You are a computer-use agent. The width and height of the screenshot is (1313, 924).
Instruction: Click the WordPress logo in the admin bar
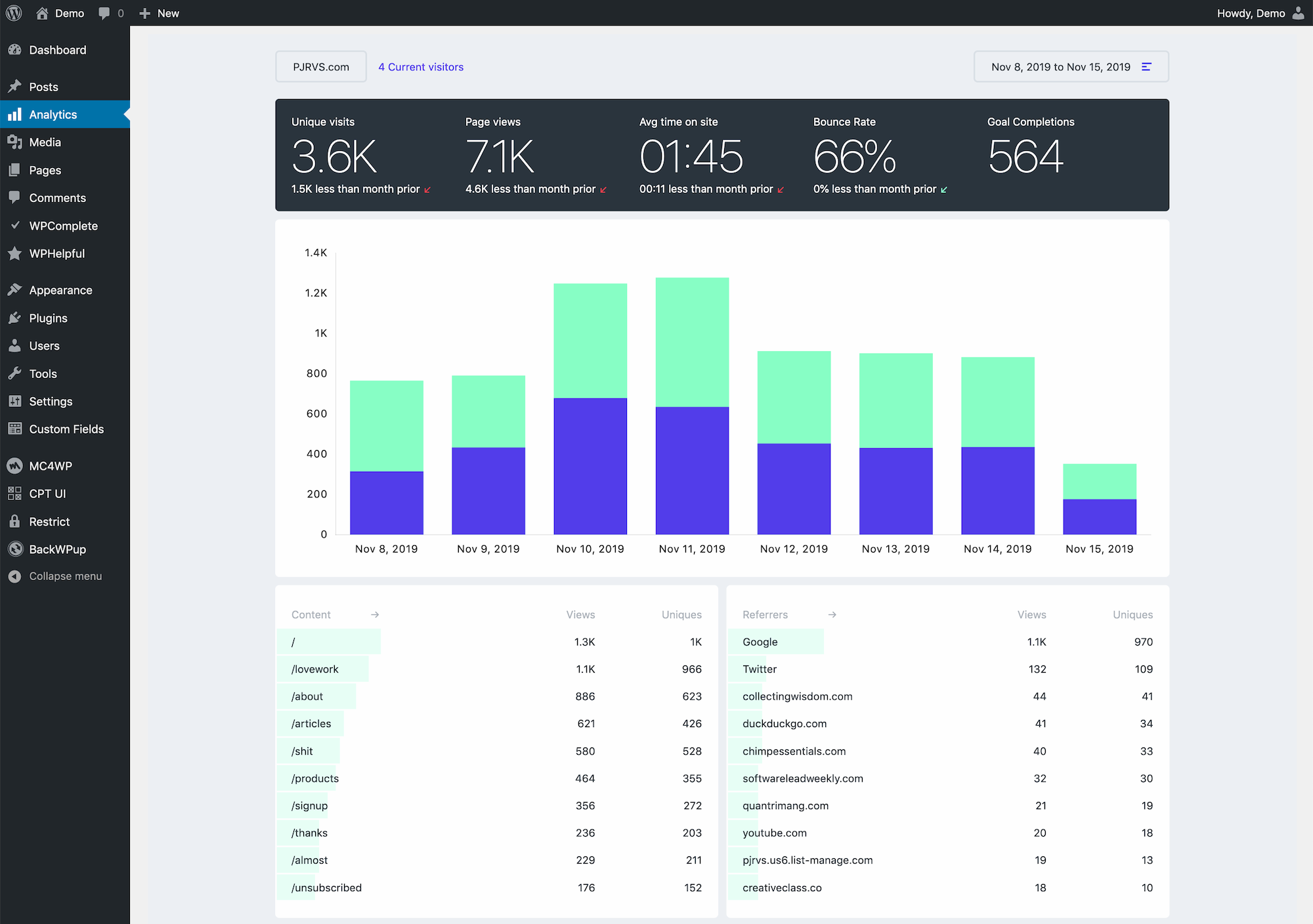[x=14, y=12]
